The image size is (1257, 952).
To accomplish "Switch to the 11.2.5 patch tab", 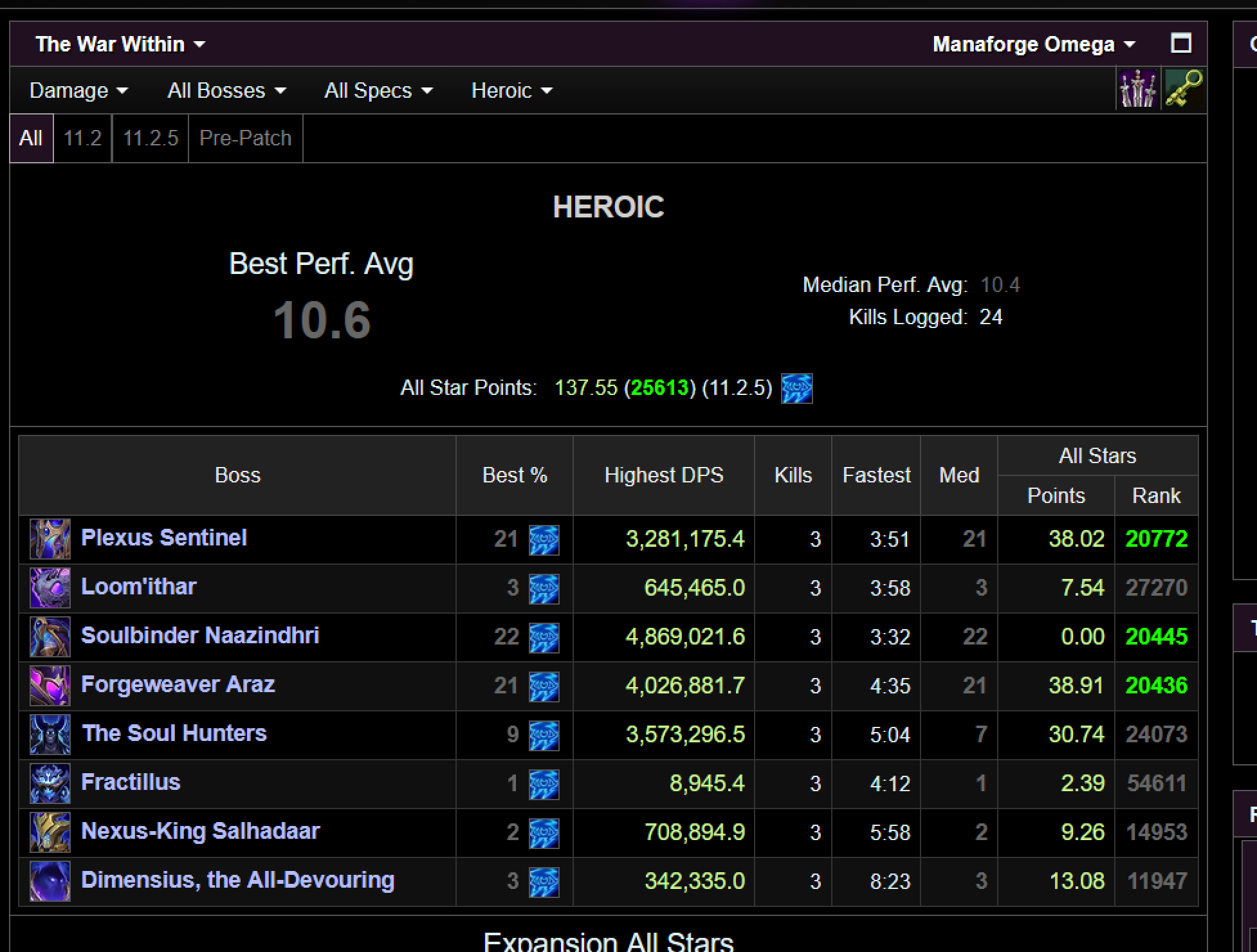I will pos(150,138).
